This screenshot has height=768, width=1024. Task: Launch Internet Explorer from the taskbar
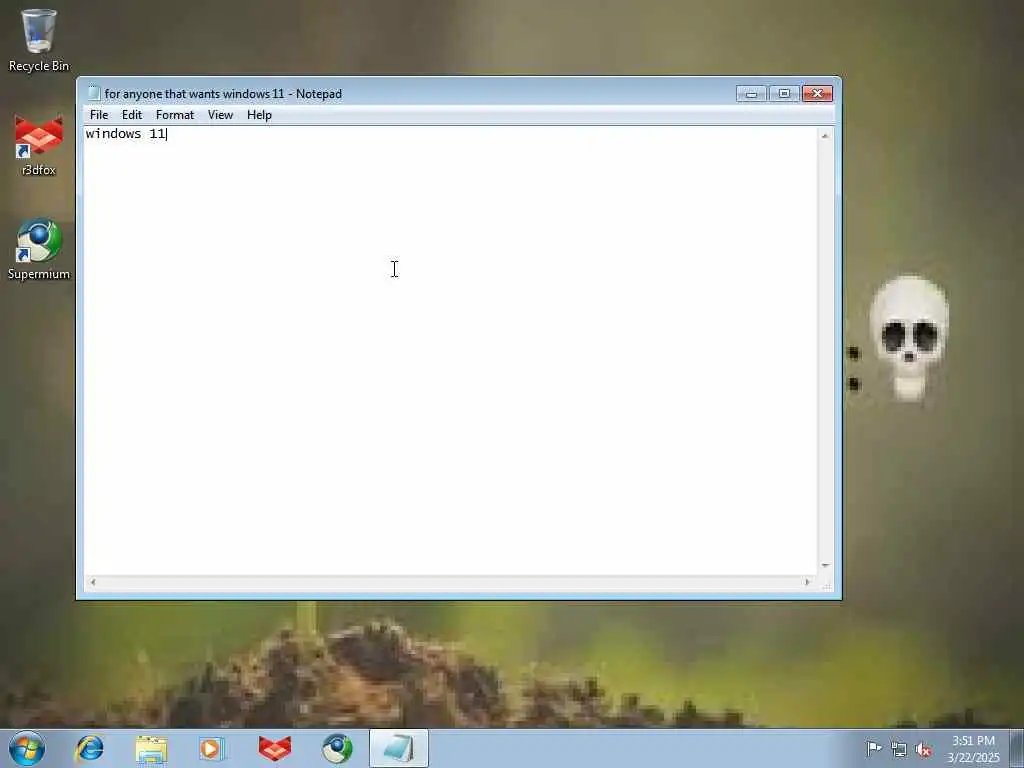[x=89, y=748]
